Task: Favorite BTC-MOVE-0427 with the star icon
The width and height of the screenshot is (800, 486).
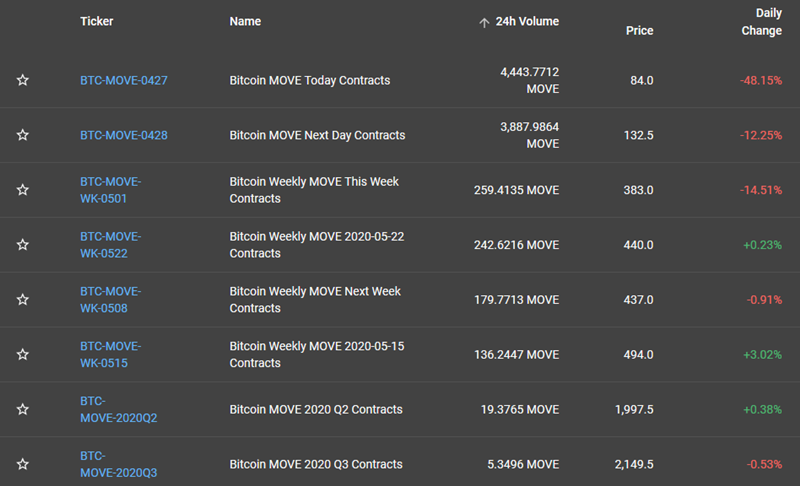Action: 22,80
